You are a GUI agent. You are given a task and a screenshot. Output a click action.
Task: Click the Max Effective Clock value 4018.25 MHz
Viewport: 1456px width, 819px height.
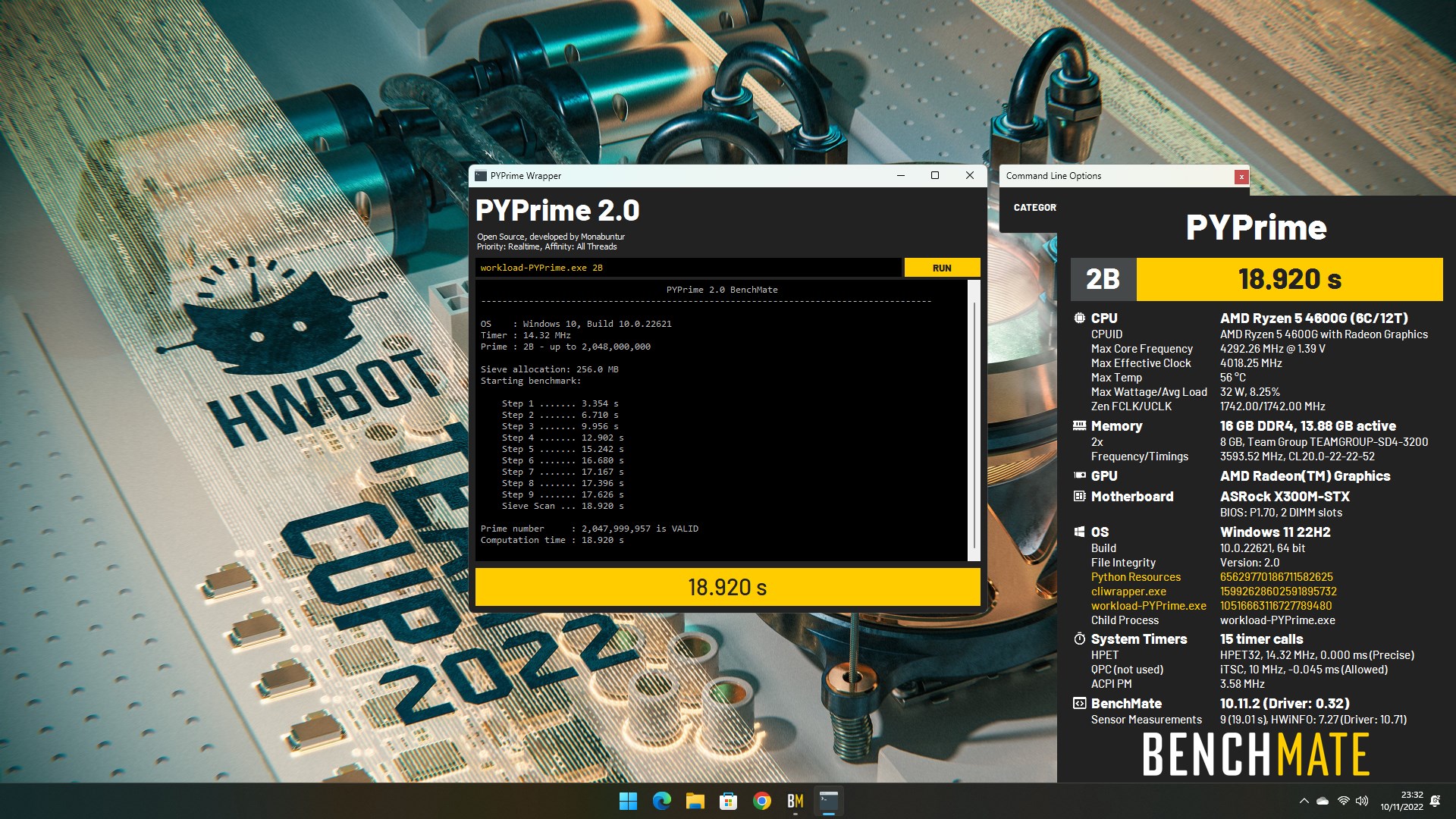tap(1250, 363)
